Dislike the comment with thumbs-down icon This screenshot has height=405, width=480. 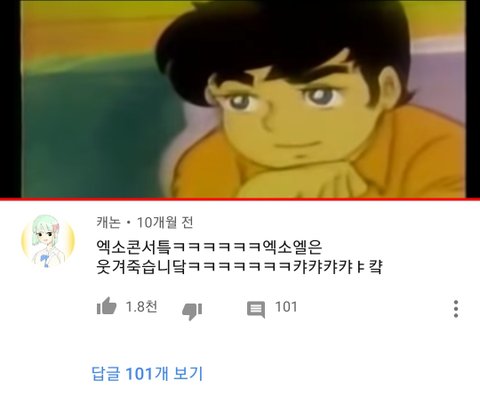192,311
